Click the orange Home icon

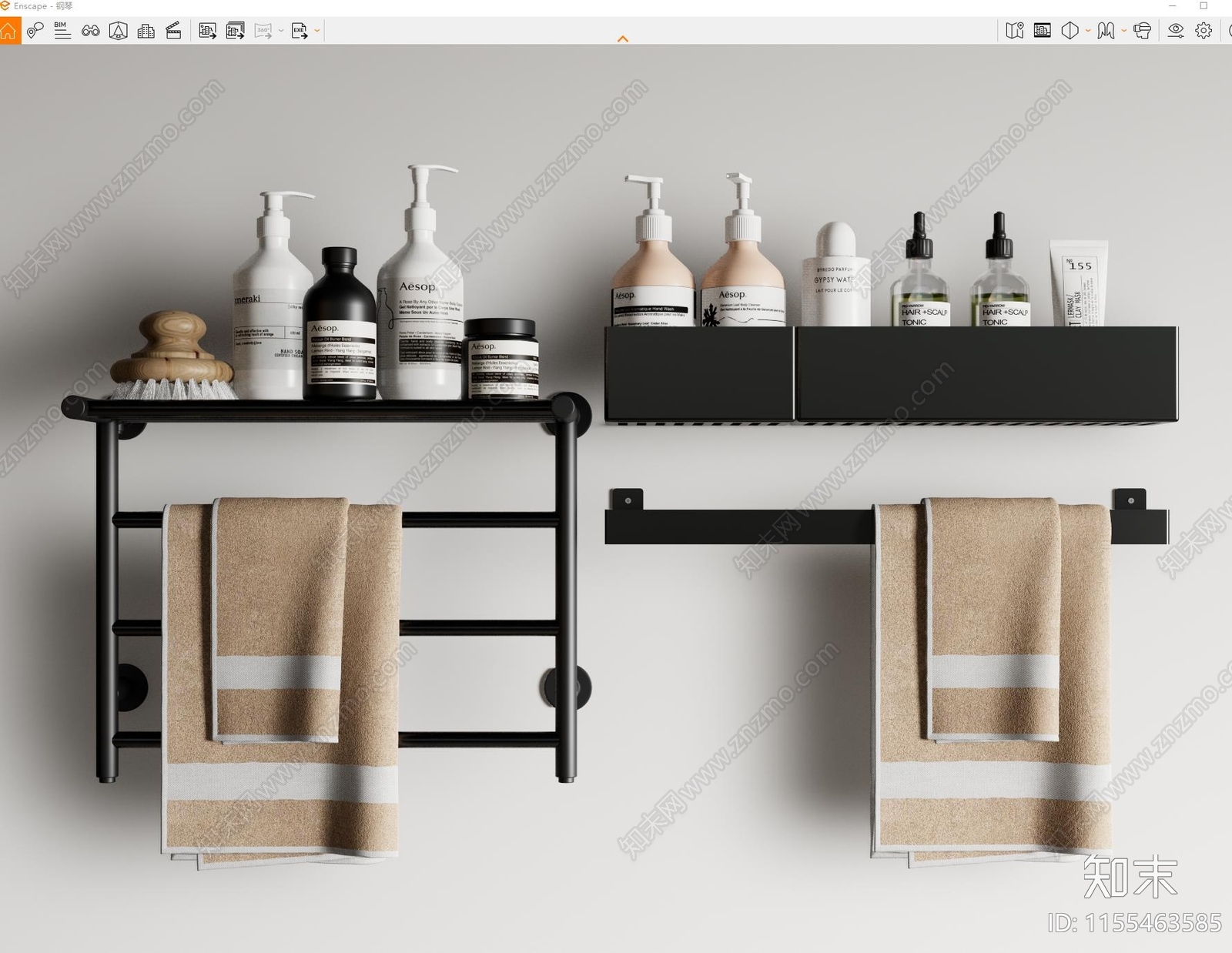(9, 31)
